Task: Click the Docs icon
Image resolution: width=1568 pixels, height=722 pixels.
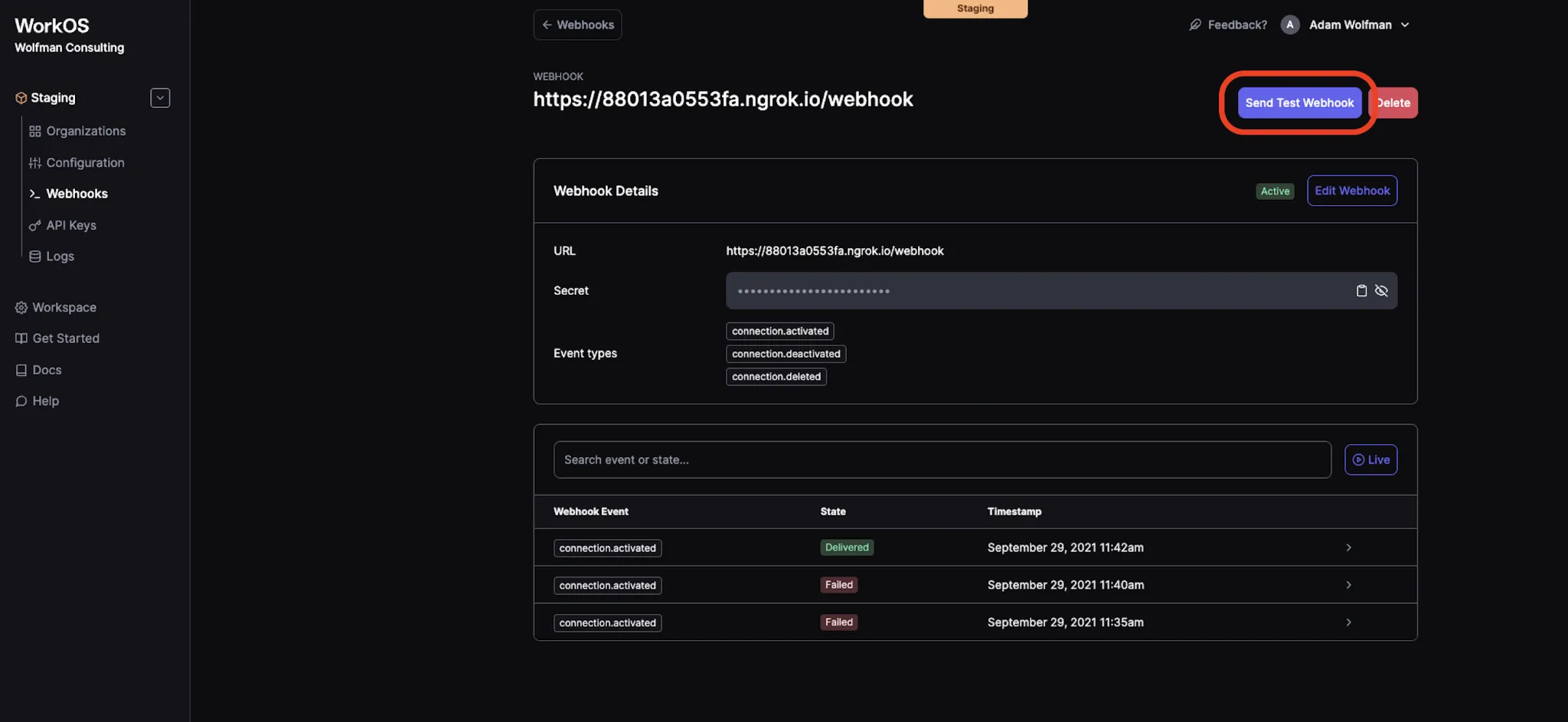Action: pyautogui.click(x=21, y=370)
